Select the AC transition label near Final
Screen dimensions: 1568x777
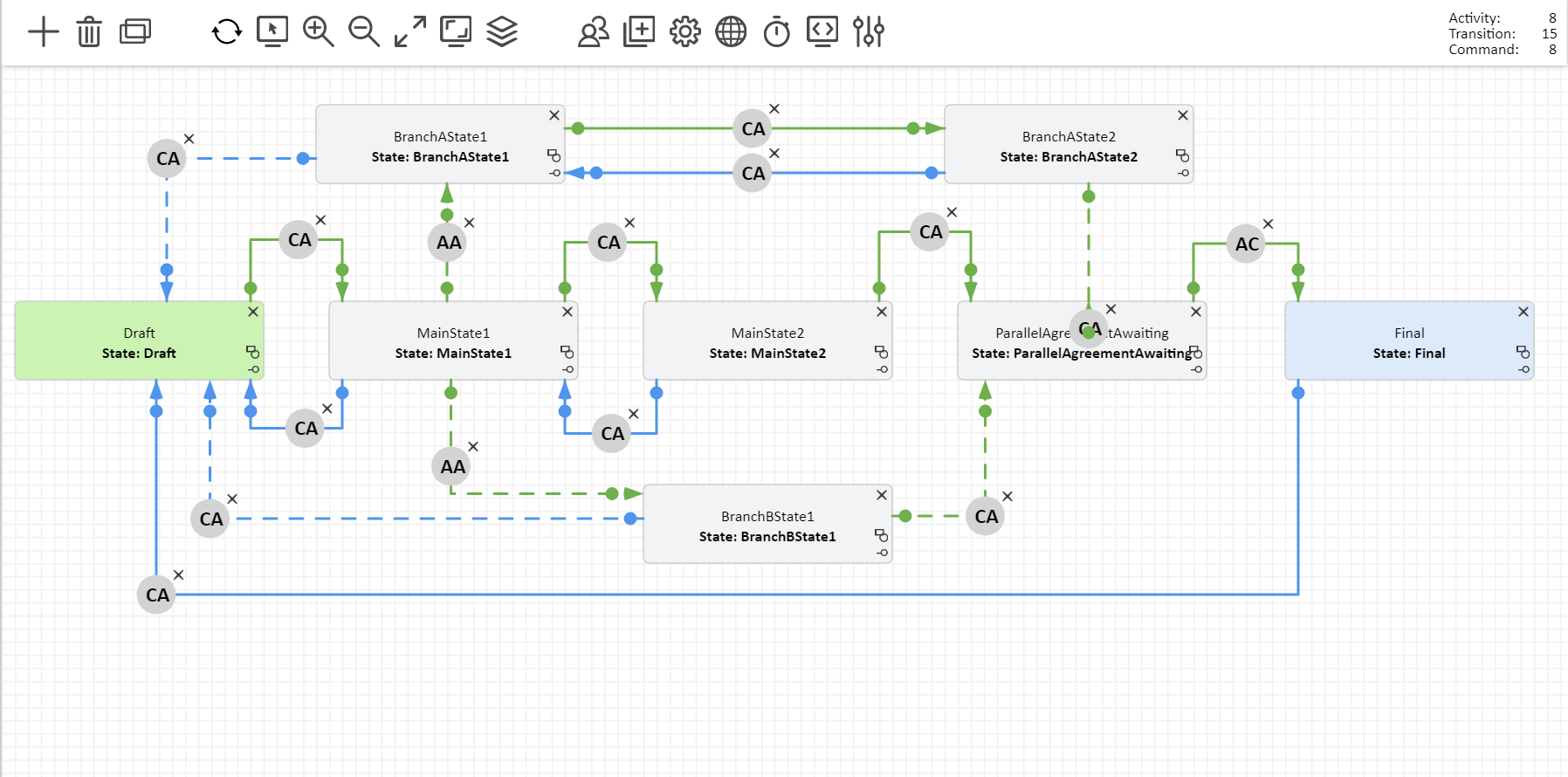[1247, 244]
